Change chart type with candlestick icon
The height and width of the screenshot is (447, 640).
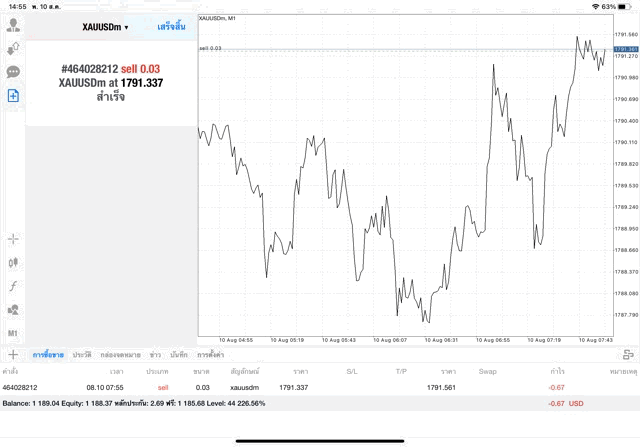14,262
